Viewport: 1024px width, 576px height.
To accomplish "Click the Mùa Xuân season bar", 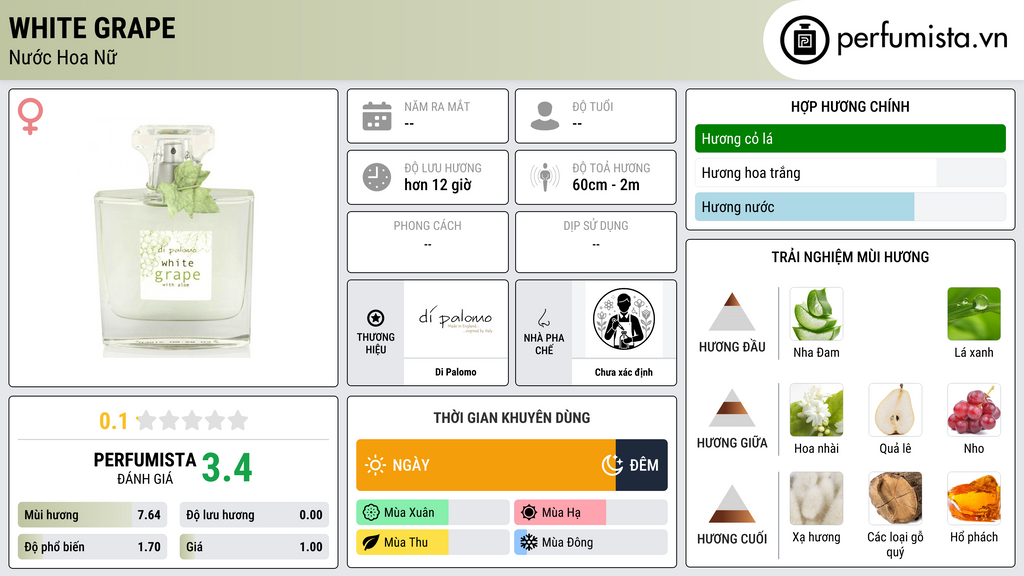I will click(433, 513).
